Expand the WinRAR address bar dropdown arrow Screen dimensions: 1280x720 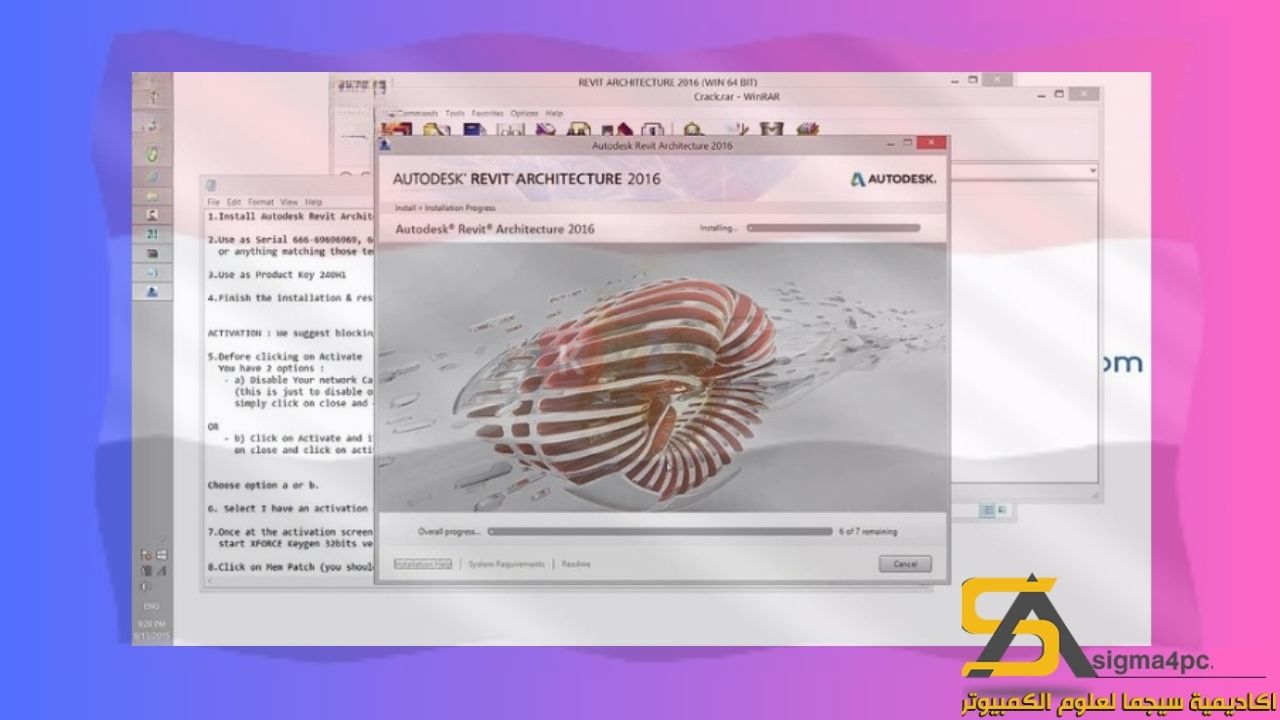point(1093,171)
